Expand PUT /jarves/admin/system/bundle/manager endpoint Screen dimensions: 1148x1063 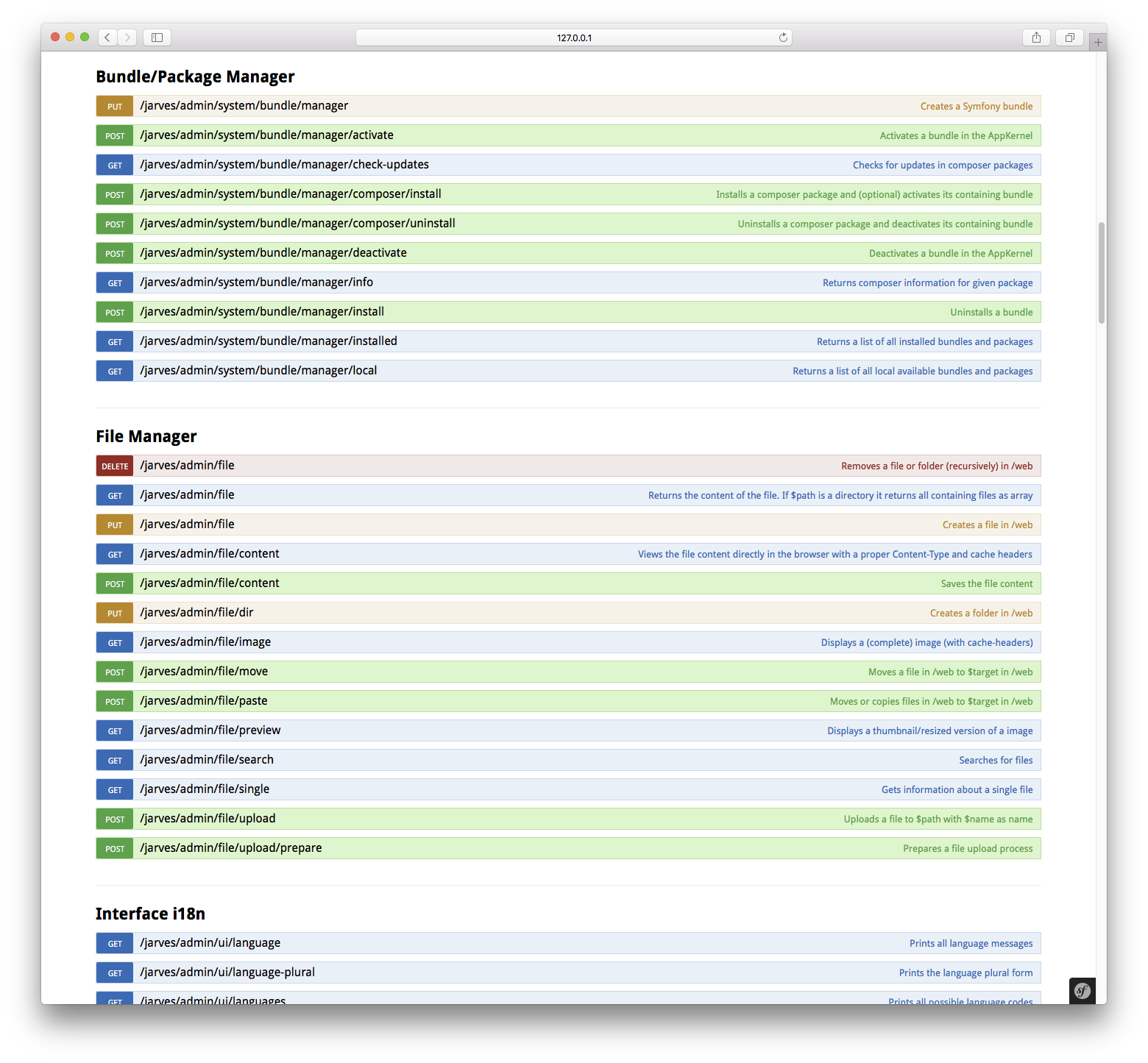568,106
